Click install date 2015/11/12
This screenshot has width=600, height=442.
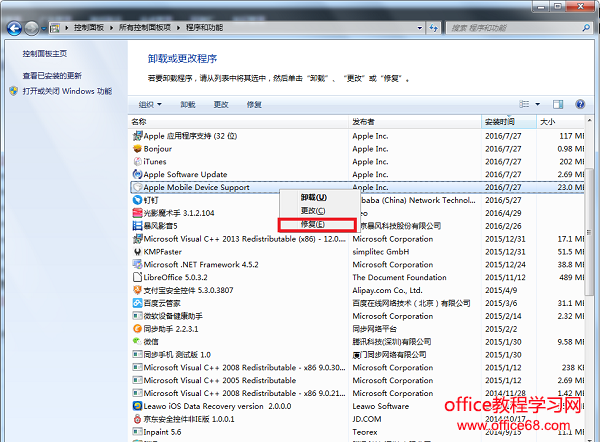point(505,277)
